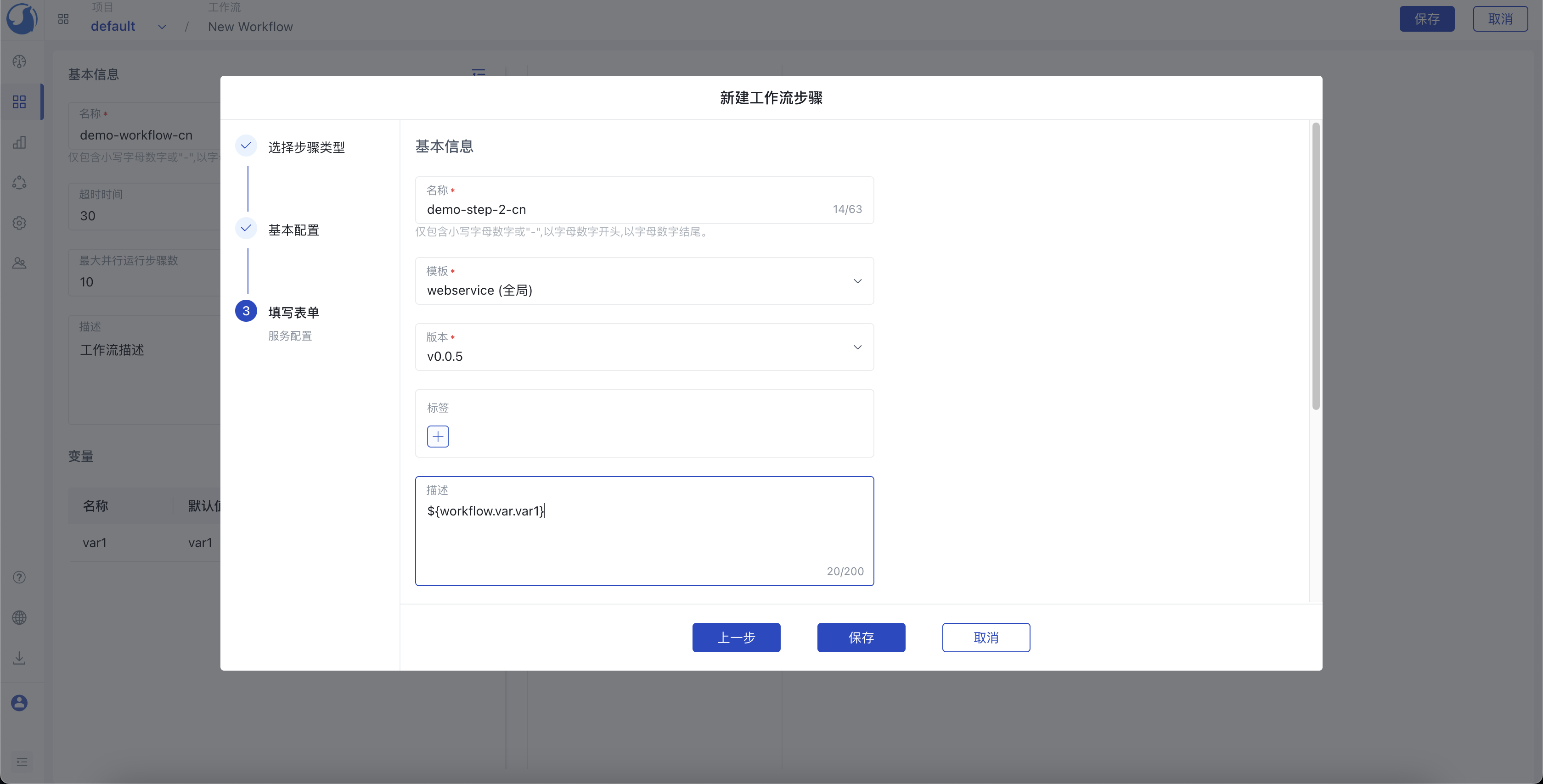Click 保存 button in dialog footer
Screen dimensions: 1543x784
[862, 637]
